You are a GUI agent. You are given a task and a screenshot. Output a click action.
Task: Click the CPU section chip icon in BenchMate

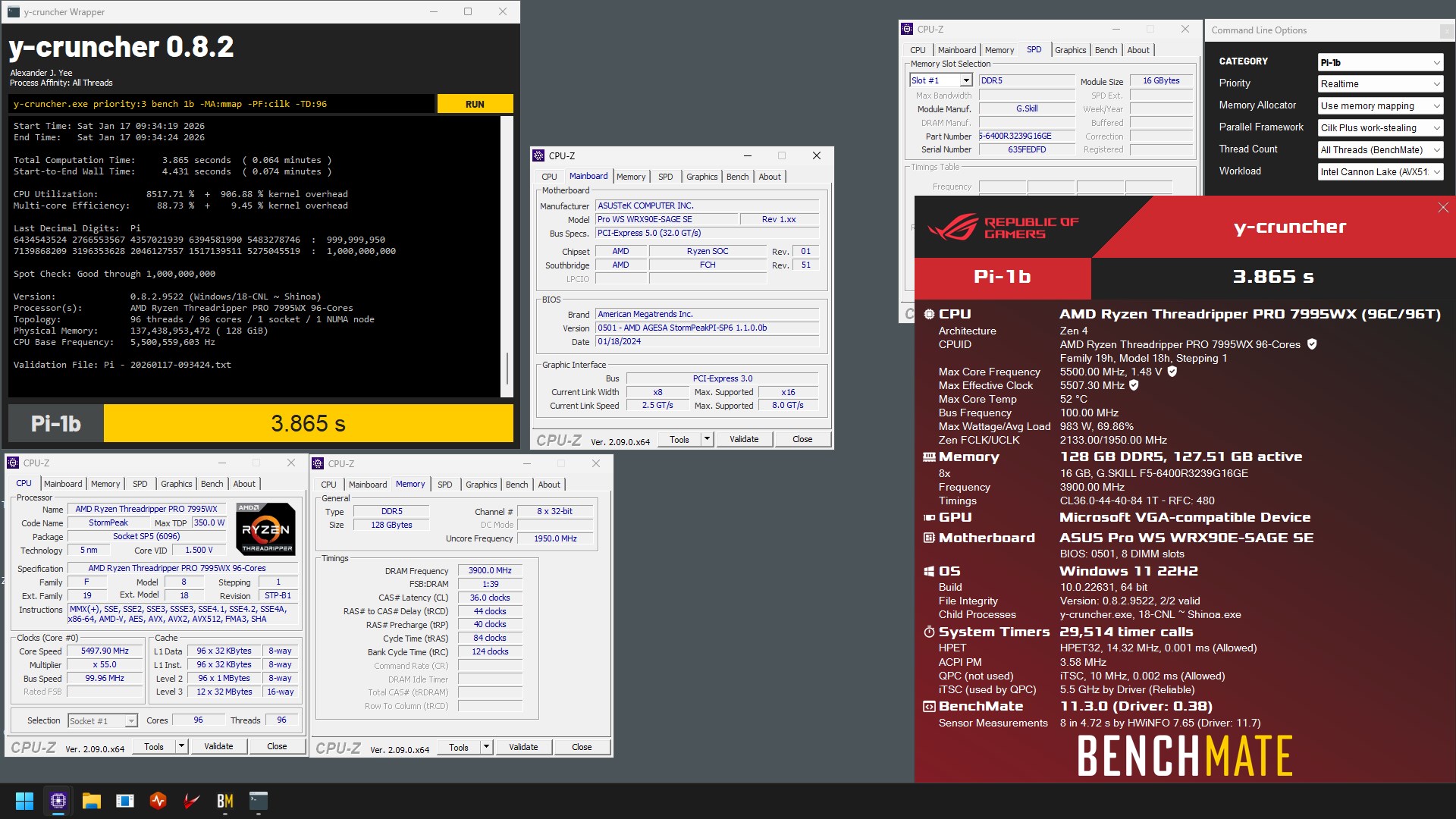click(929, 314)
